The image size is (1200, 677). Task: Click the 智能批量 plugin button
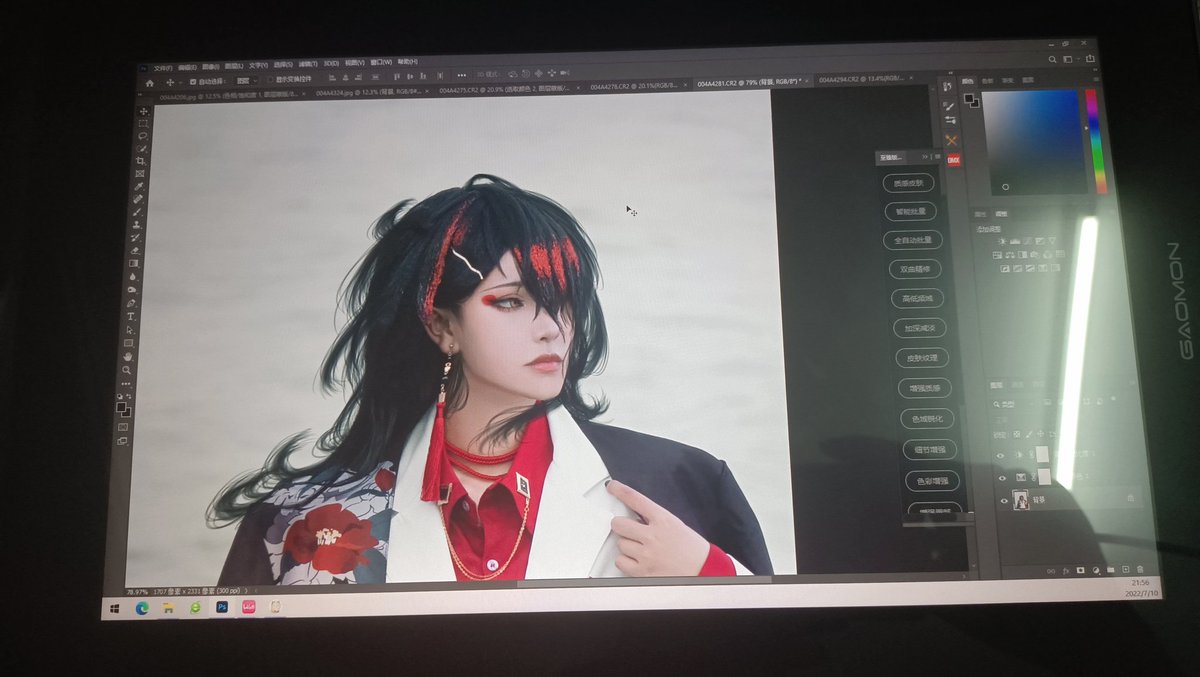pos(910,211)
